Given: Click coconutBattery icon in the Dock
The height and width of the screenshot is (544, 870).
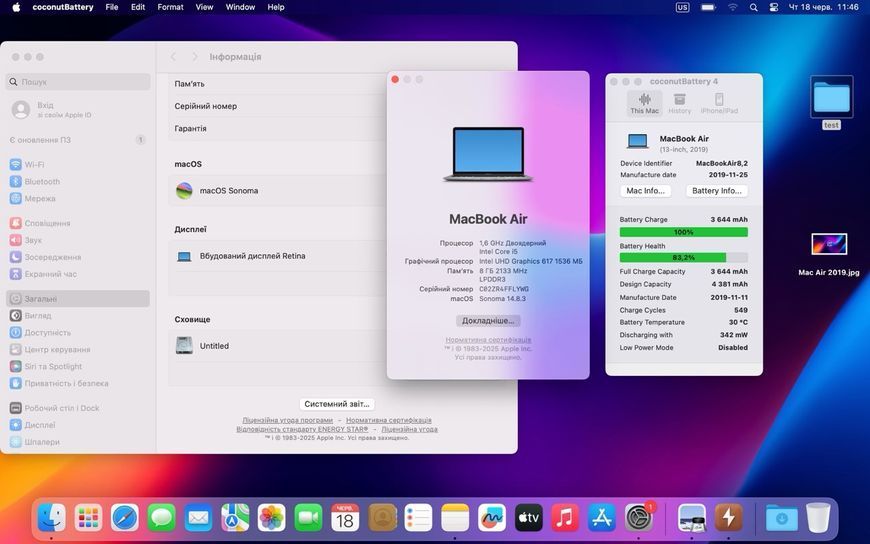Looking at the screenshot, I should click(x=729, y=518).
